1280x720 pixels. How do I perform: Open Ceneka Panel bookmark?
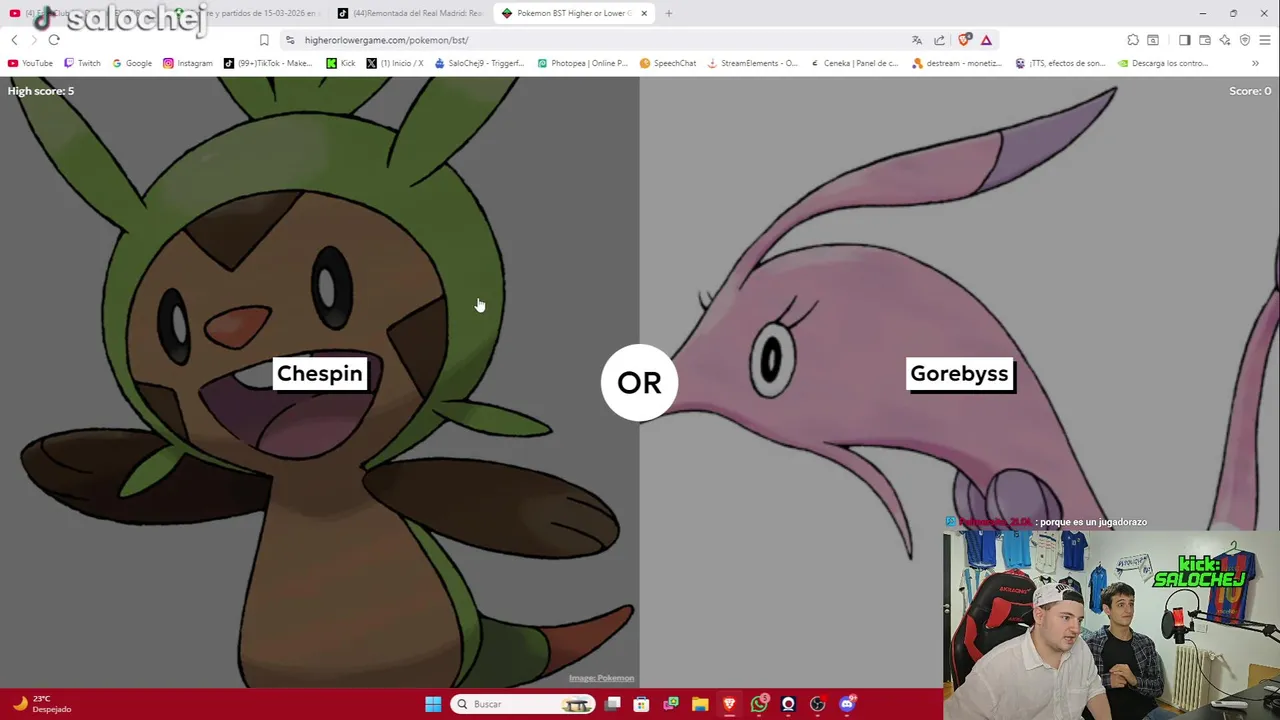854,63
